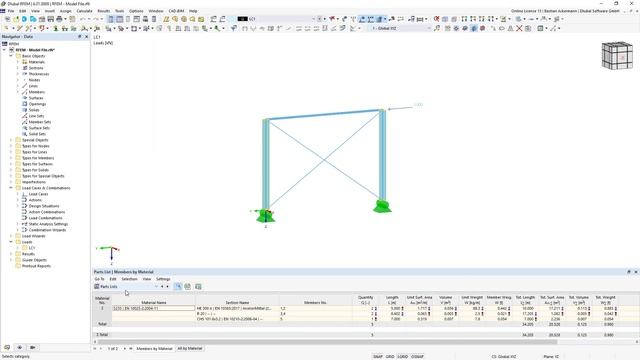Open the LC1 load case dropdown
This screenshot has width=640, height=360.
coord(313,19)
